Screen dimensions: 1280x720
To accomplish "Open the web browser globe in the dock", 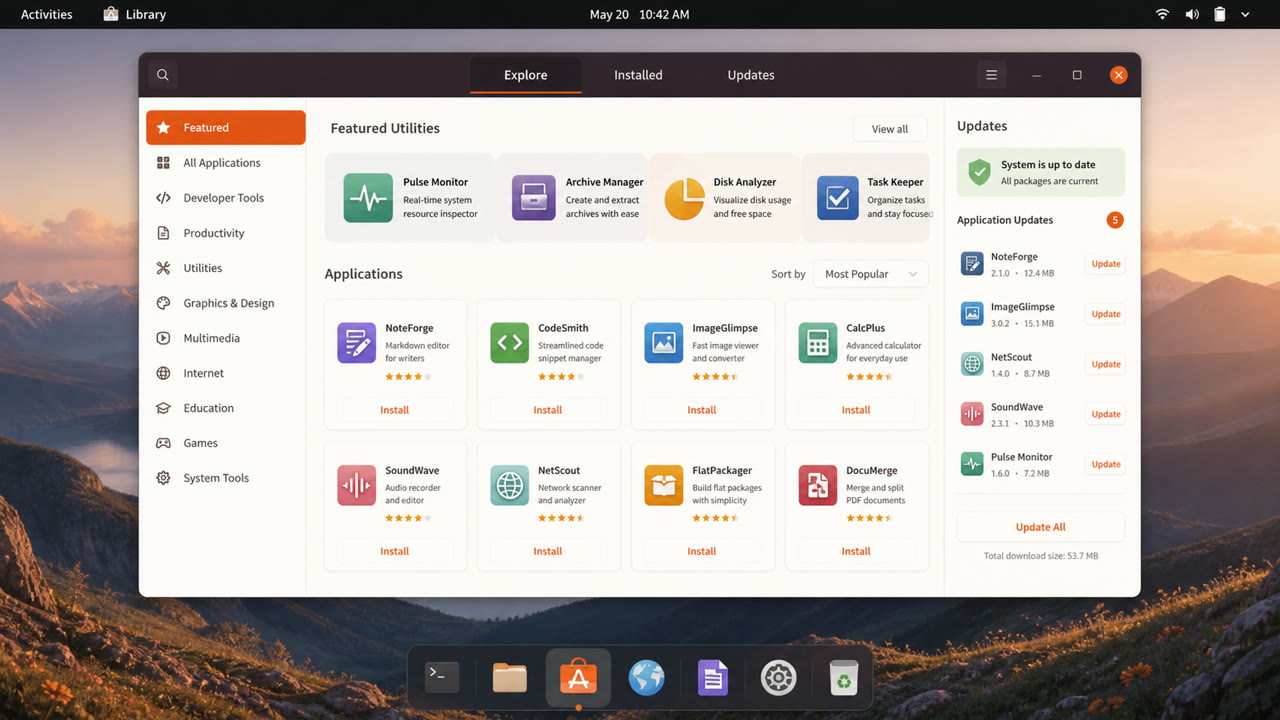I will 646,678.
